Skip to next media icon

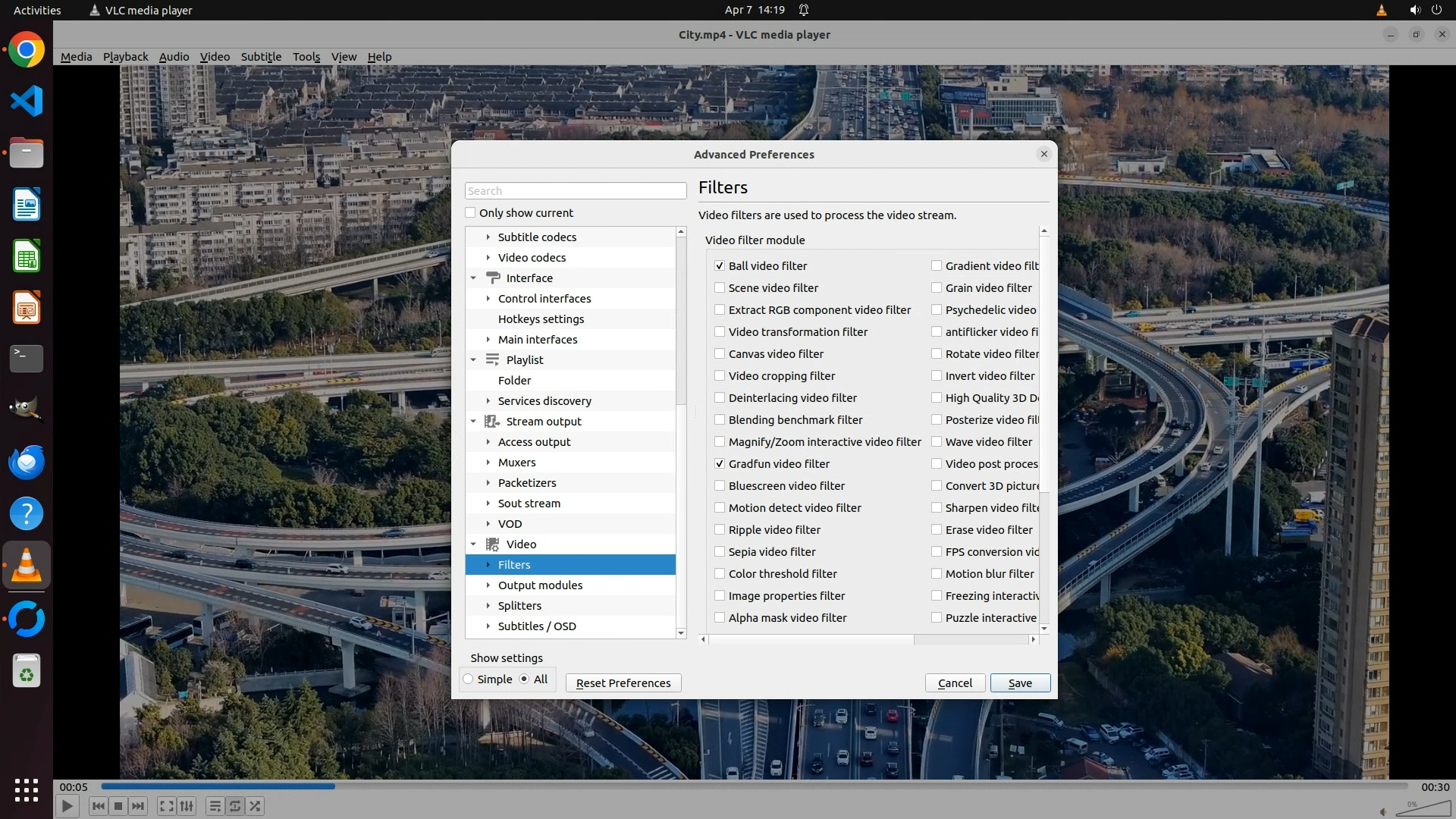coord(138,806)
